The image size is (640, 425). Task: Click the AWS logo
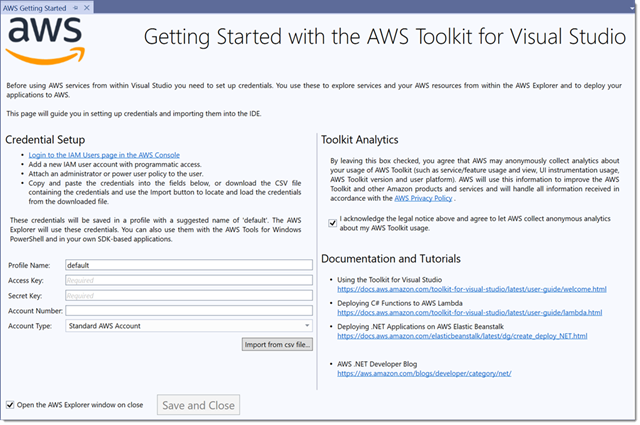pyautogui.click(x=45, y=41)
